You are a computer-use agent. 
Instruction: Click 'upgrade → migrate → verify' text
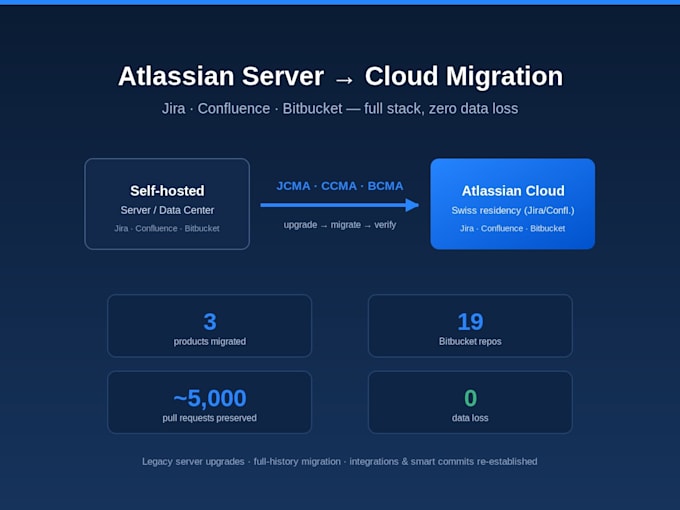pos(340,225)
